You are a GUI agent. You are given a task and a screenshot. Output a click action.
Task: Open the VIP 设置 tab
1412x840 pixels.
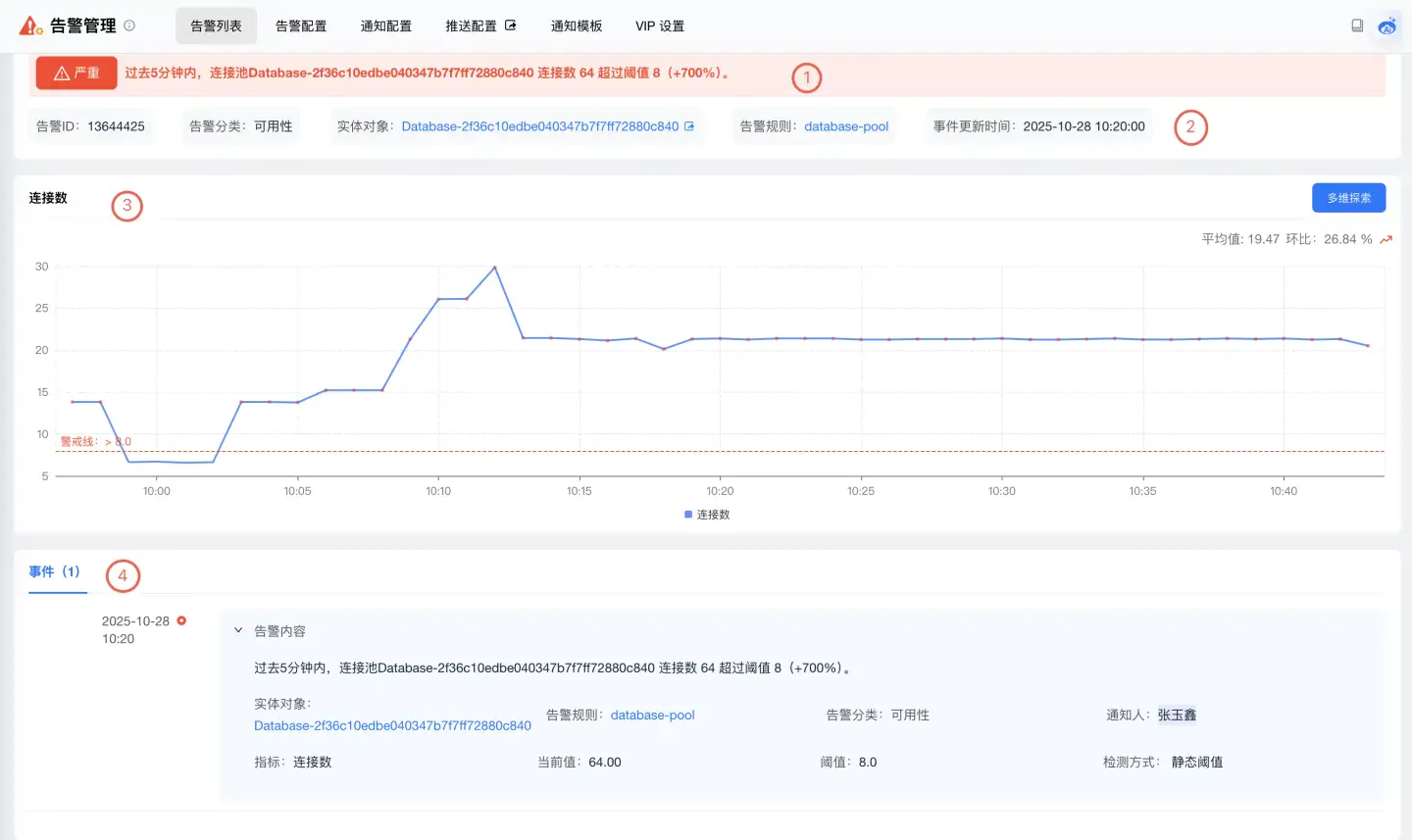tap(660, 26)
